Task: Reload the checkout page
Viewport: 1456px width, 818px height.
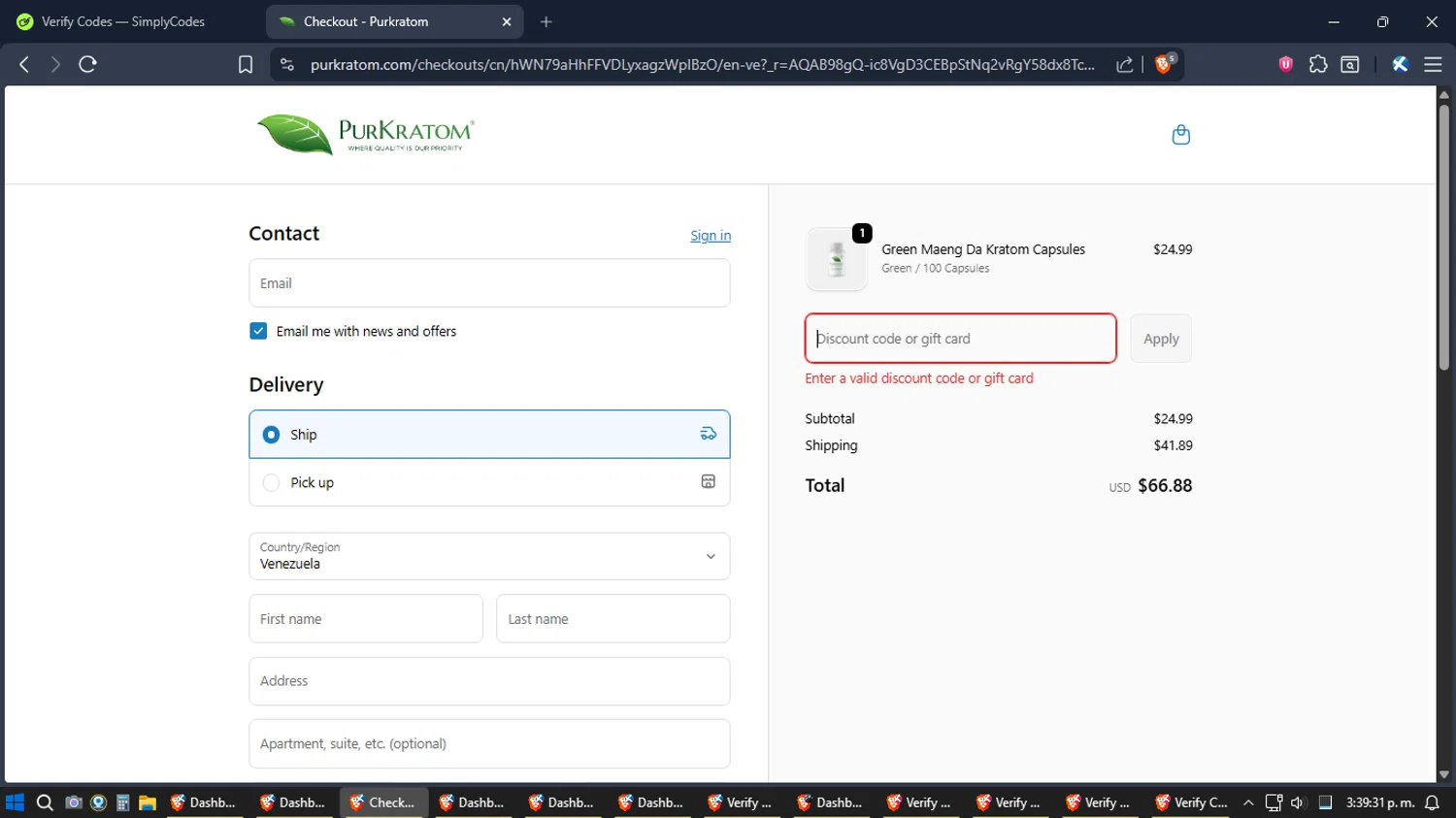Action: (x=87, y=64)
